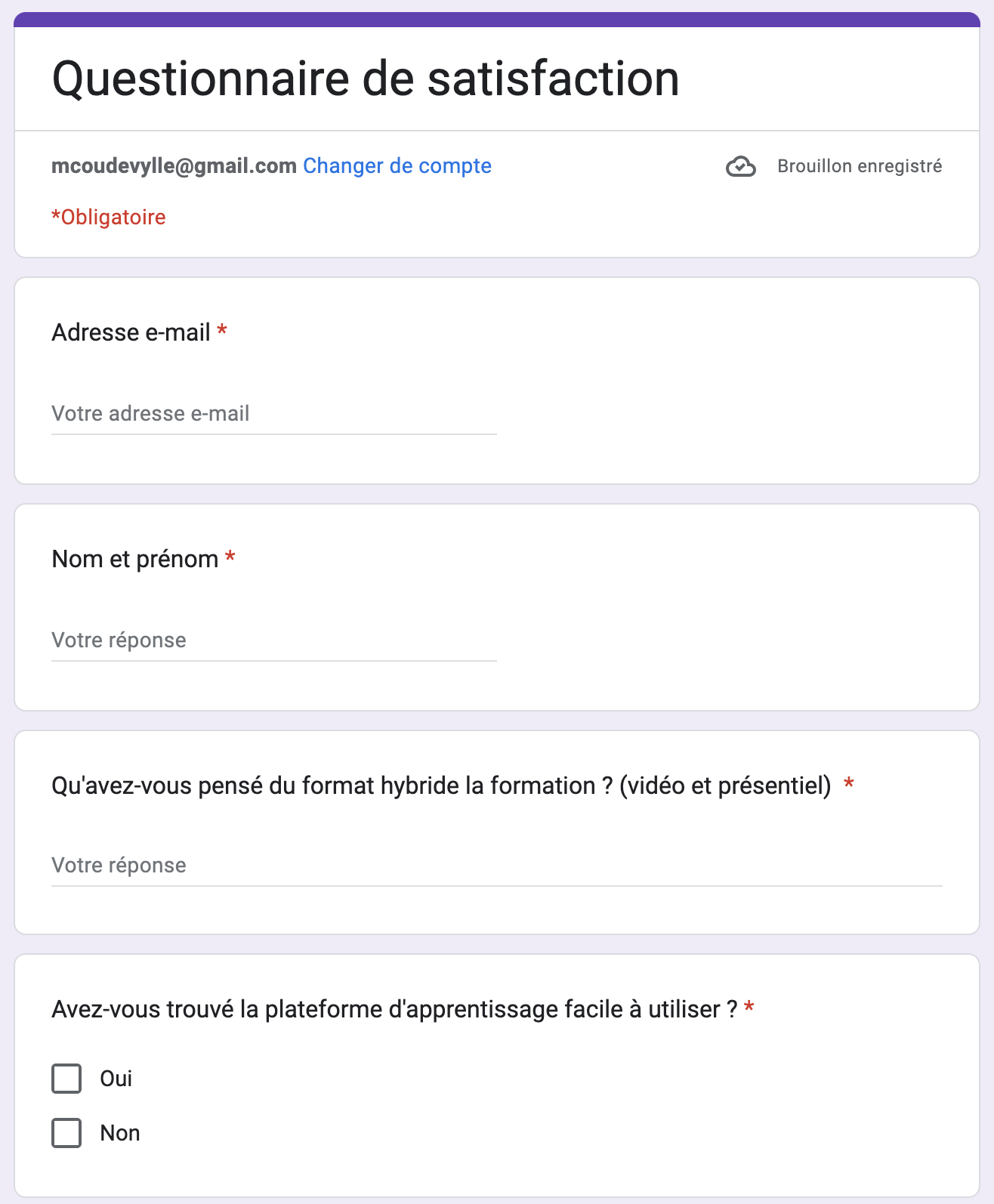Click the "Brouillon enregistré" status text
The image size is (994, 1204).
point(860,166)
